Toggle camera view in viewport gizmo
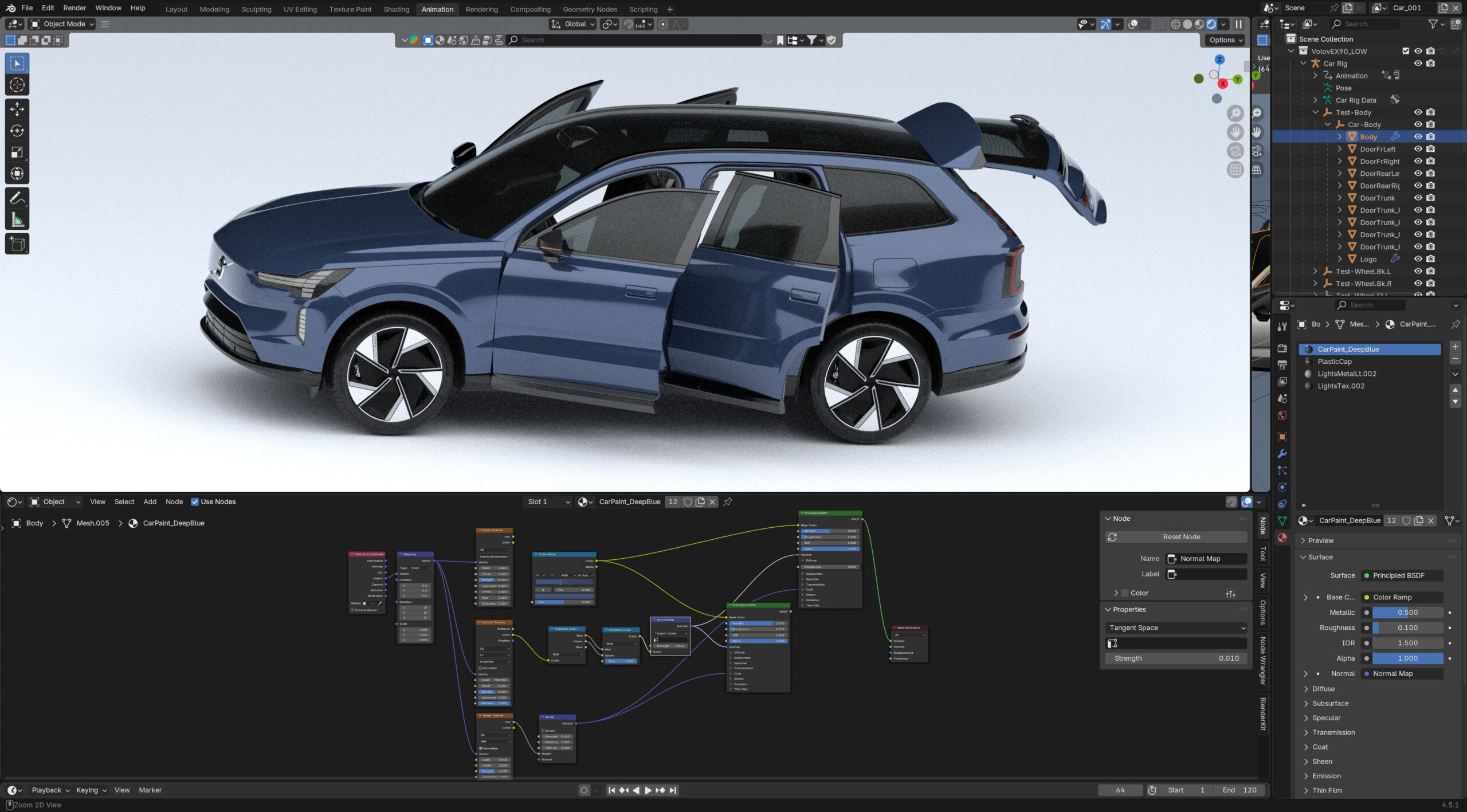Viewport: 1467px width, 812px height. [x=1235, y=151]
